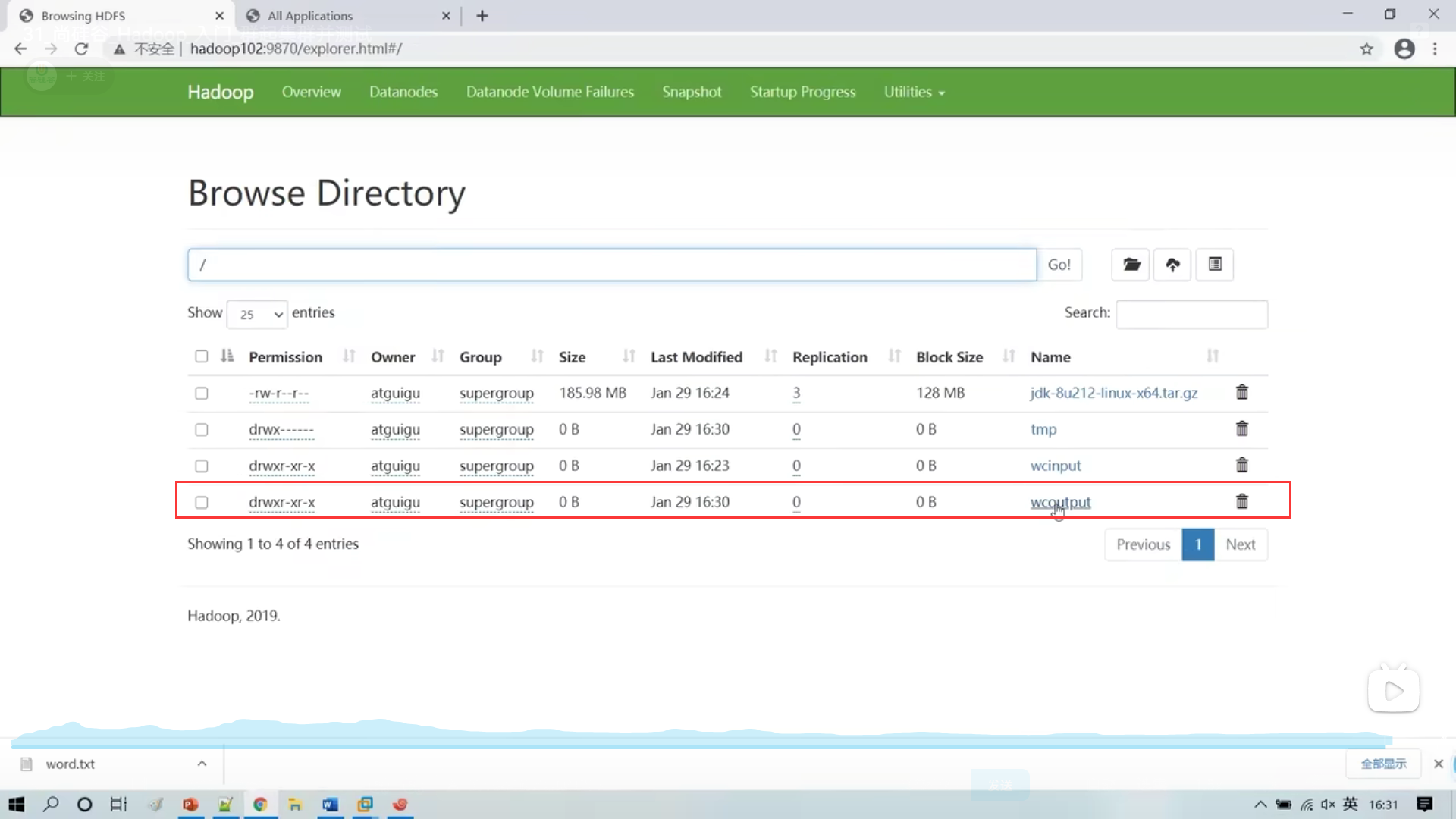Show hidden system tray icons

click(x=1260, y=805)
